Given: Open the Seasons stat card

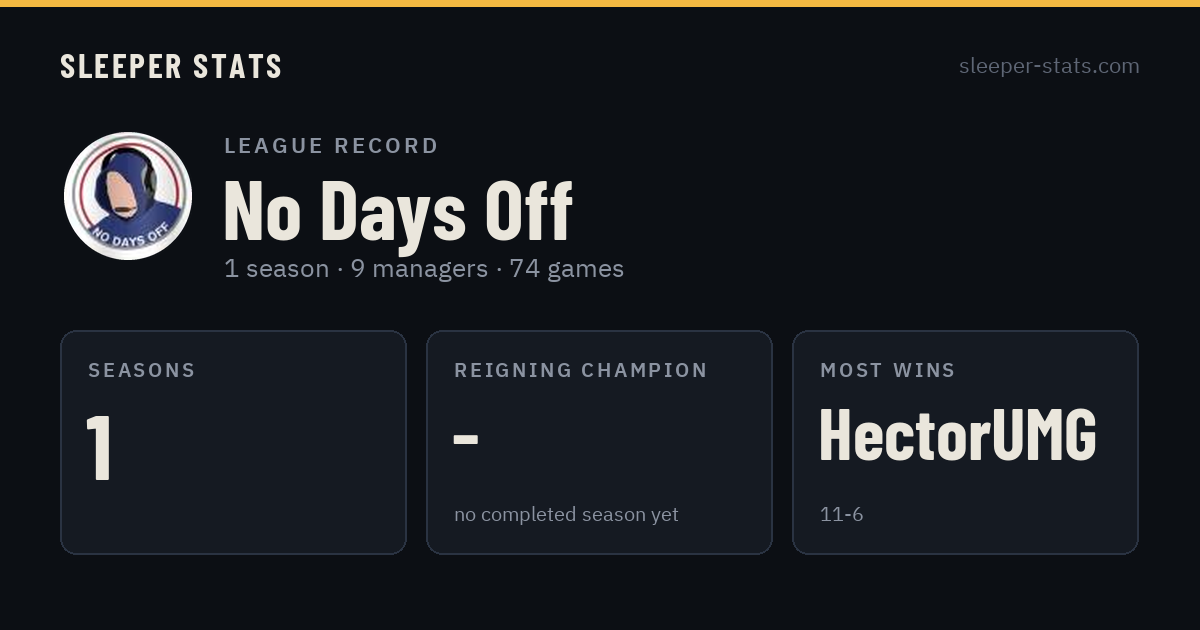Looking at the screenshot, I should [233, 442].
